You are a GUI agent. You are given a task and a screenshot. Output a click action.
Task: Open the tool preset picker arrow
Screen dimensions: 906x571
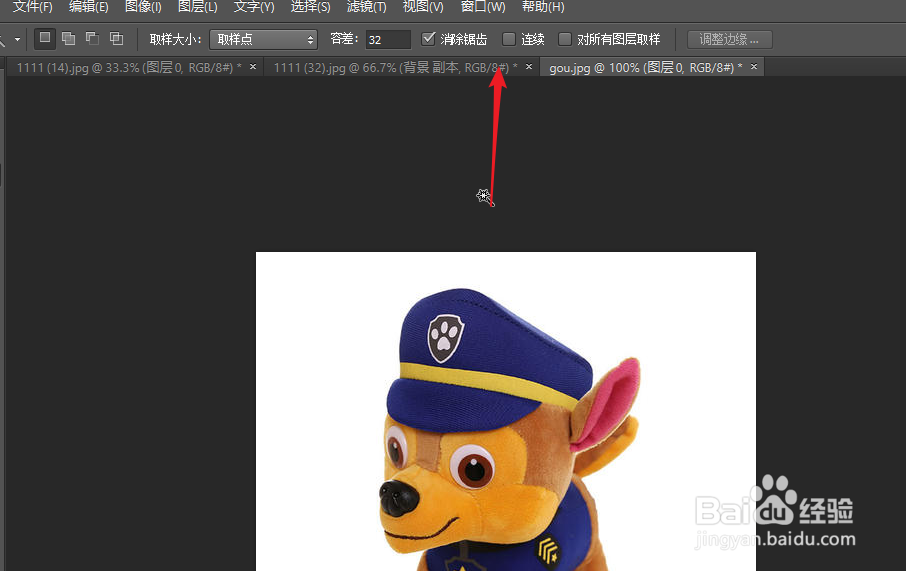point(17,39)
